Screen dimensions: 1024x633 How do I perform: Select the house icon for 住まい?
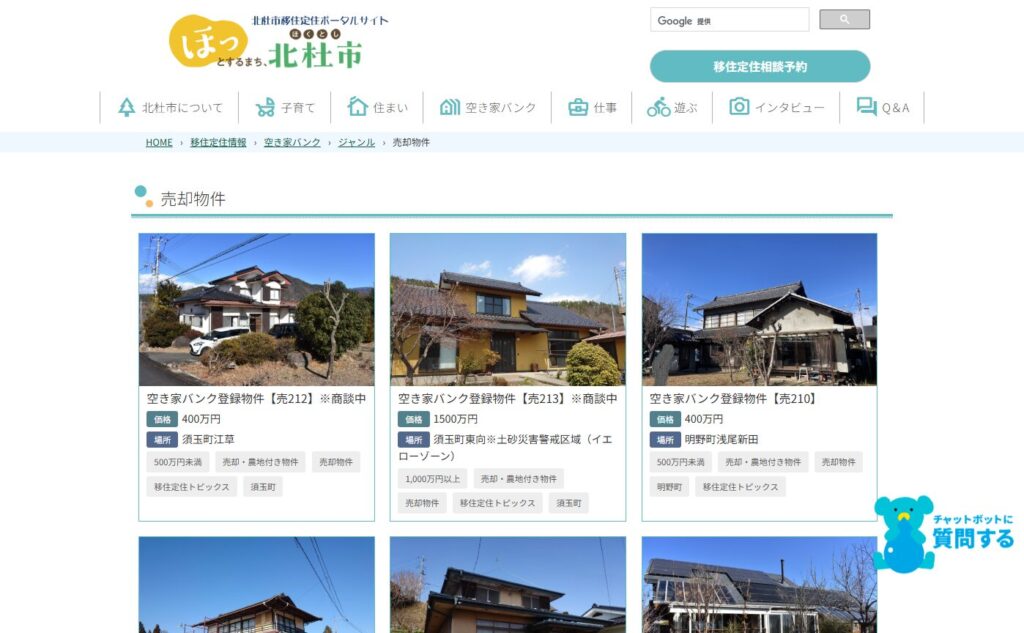point(357,106)
